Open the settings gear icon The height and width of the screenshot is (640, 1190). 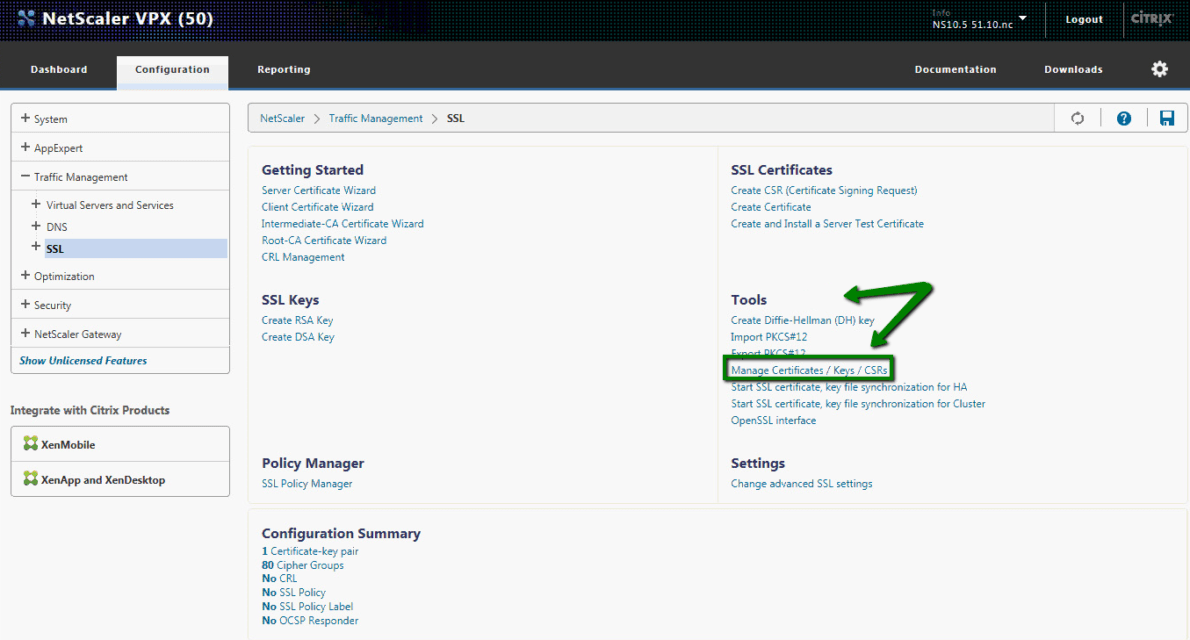(1159, 68)
